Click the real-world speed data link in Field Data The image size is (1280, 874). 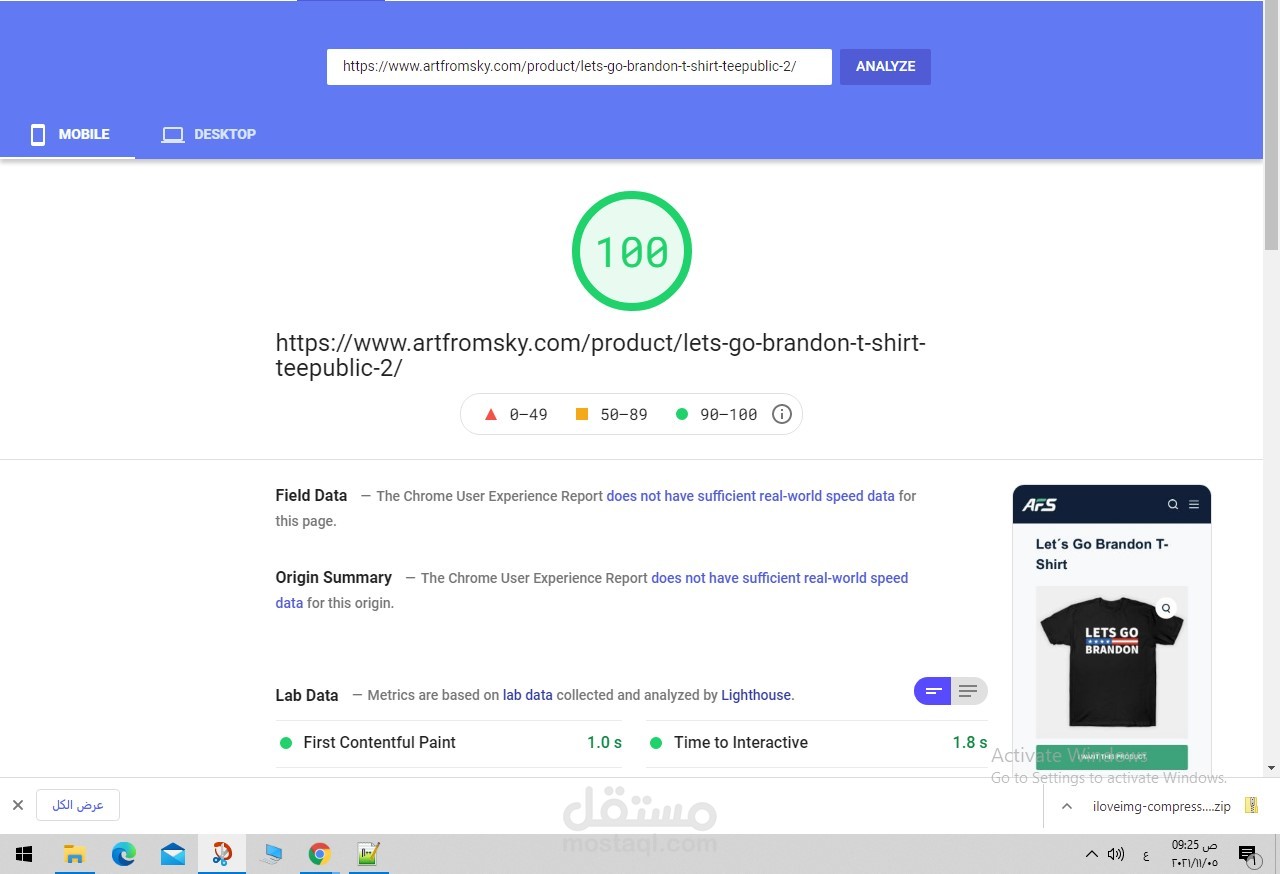point(749,495)
